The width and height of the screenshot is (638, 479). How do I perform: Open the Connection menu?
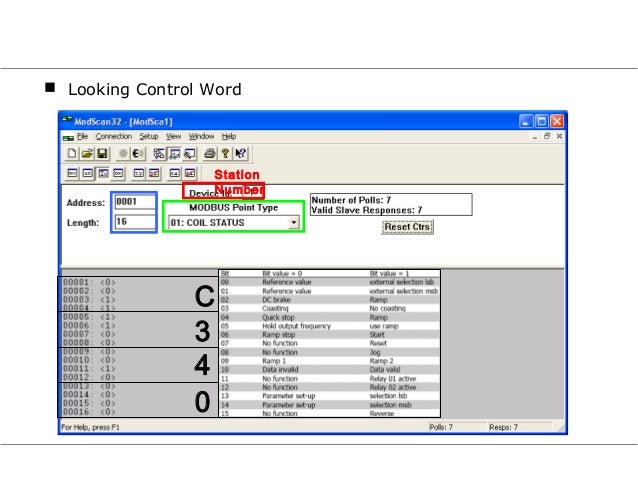pyautogui.click(x=114, y=136)
